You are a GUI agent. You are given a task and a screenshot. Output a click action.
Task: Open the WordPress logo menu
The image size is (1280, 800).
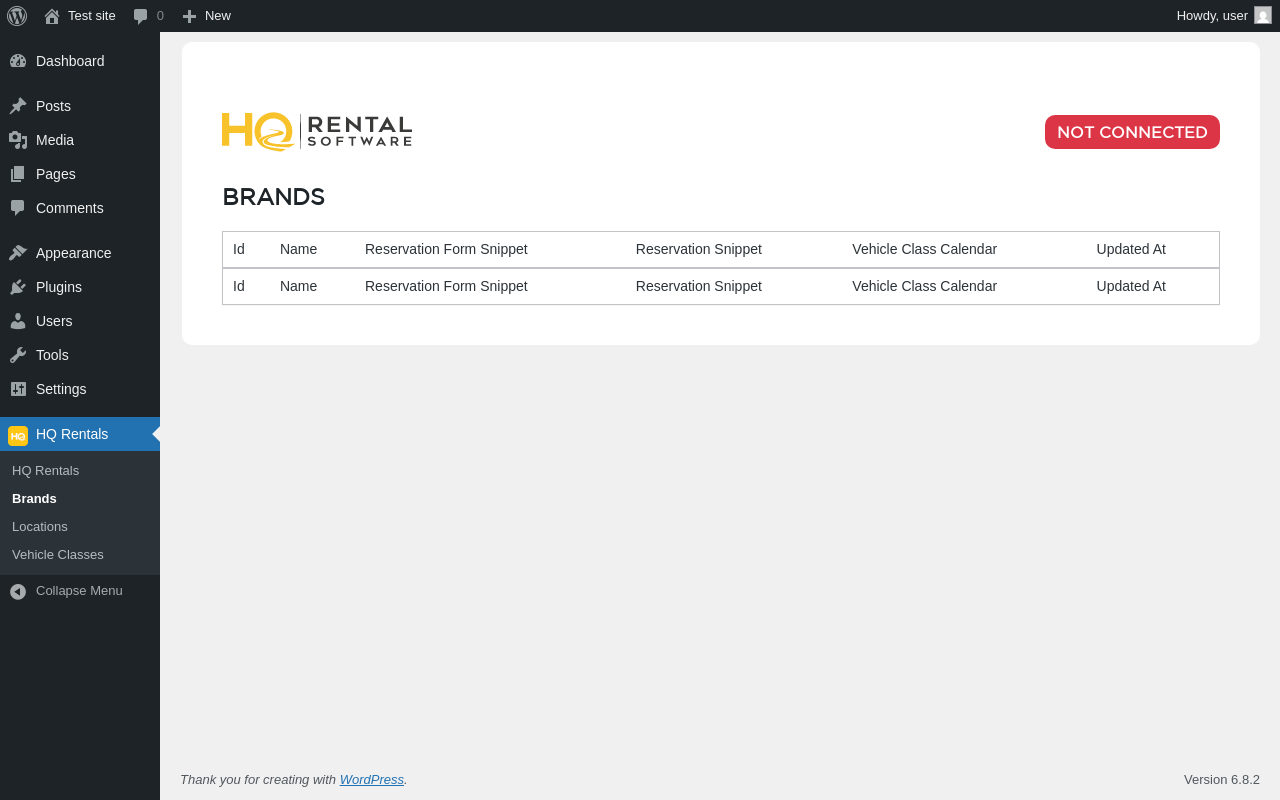click(17, 16)
